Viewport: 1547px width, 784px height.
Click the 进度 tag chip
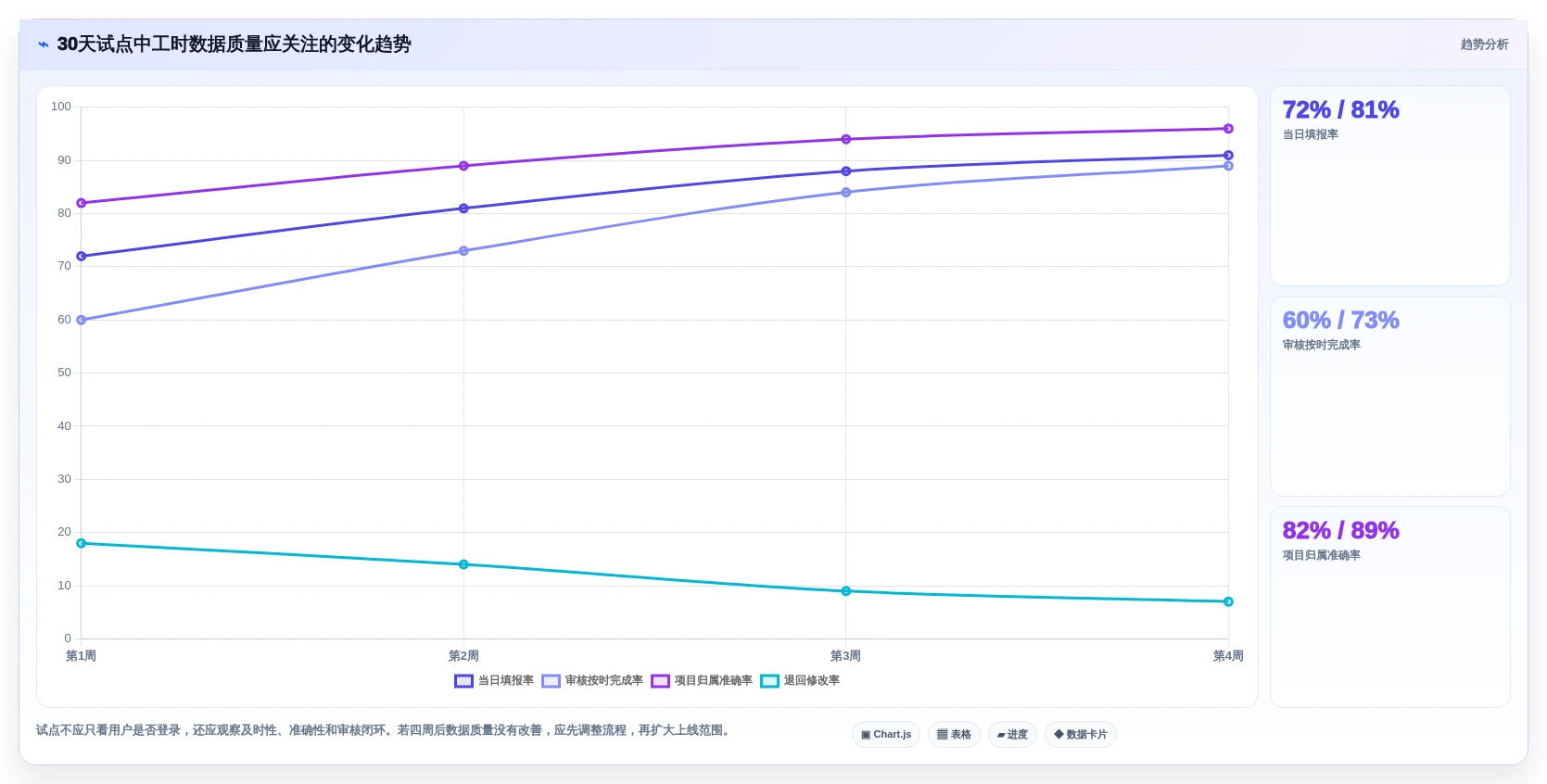1012,735
